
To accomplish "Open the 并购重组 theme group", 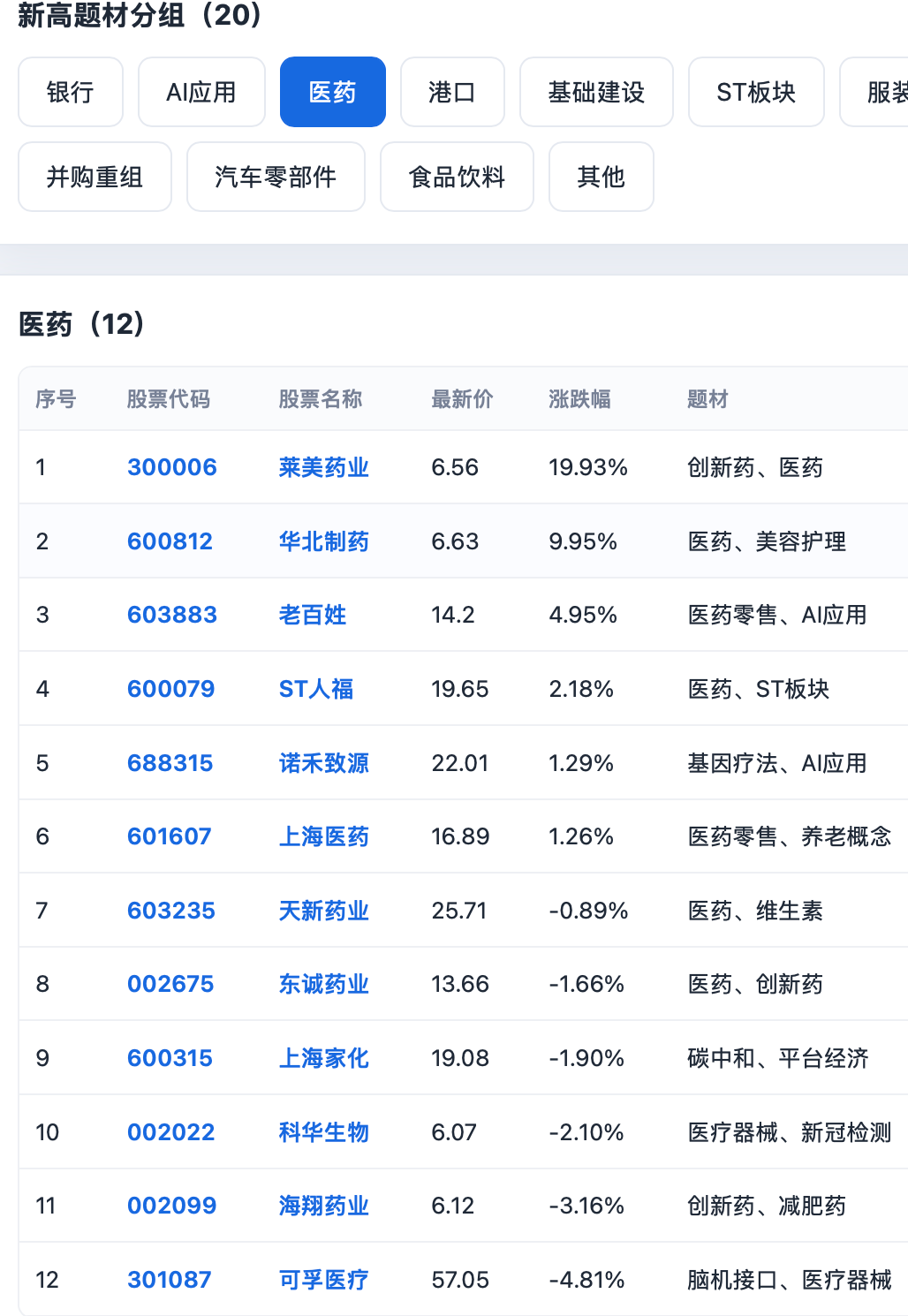I will [95, 177].
